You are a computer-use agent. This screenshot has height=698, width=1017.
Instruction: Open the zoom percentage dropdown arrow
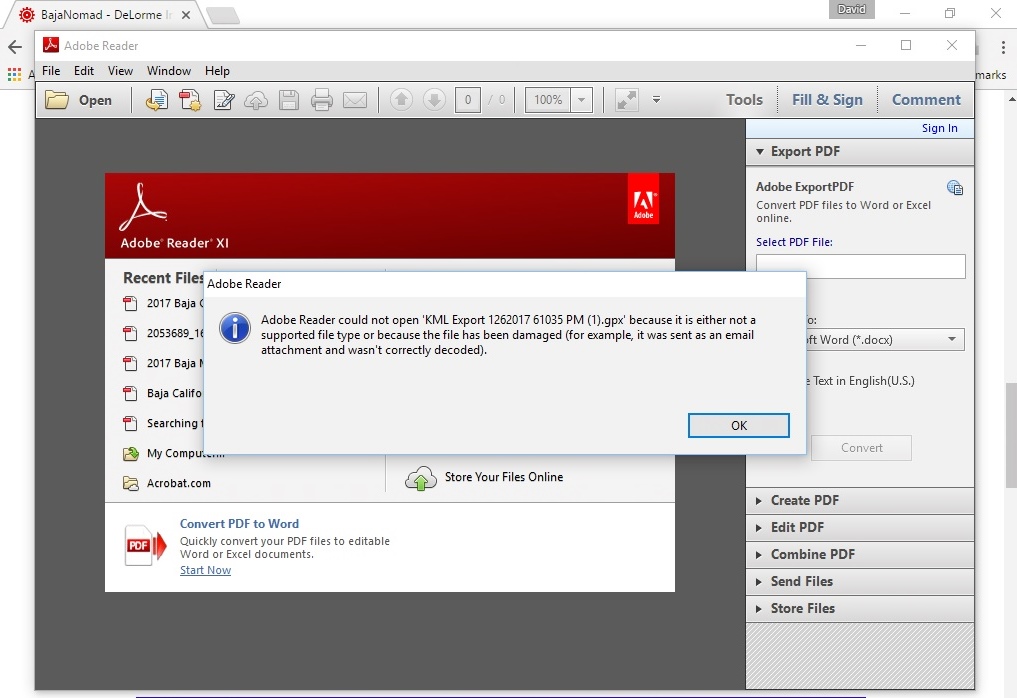(x=581, y=100)
